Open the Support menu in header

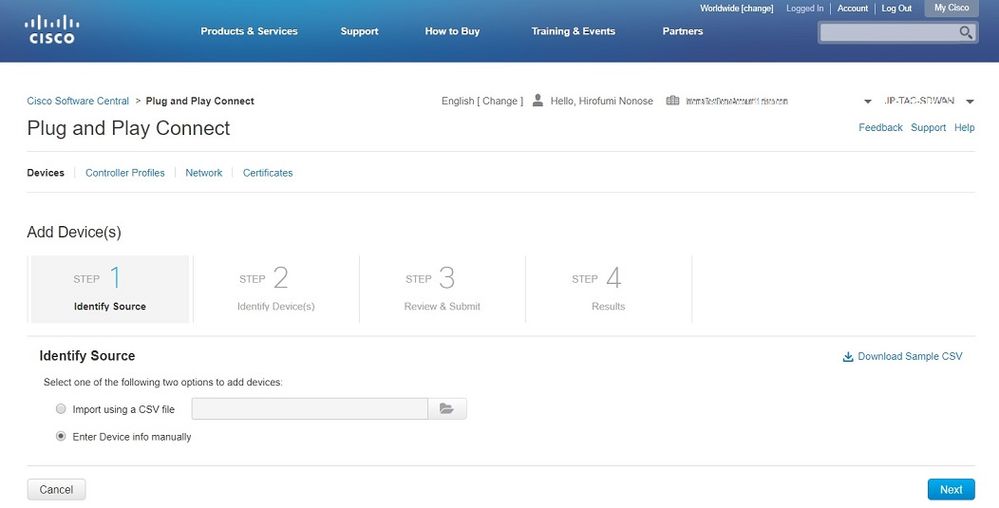pos(359,31)
